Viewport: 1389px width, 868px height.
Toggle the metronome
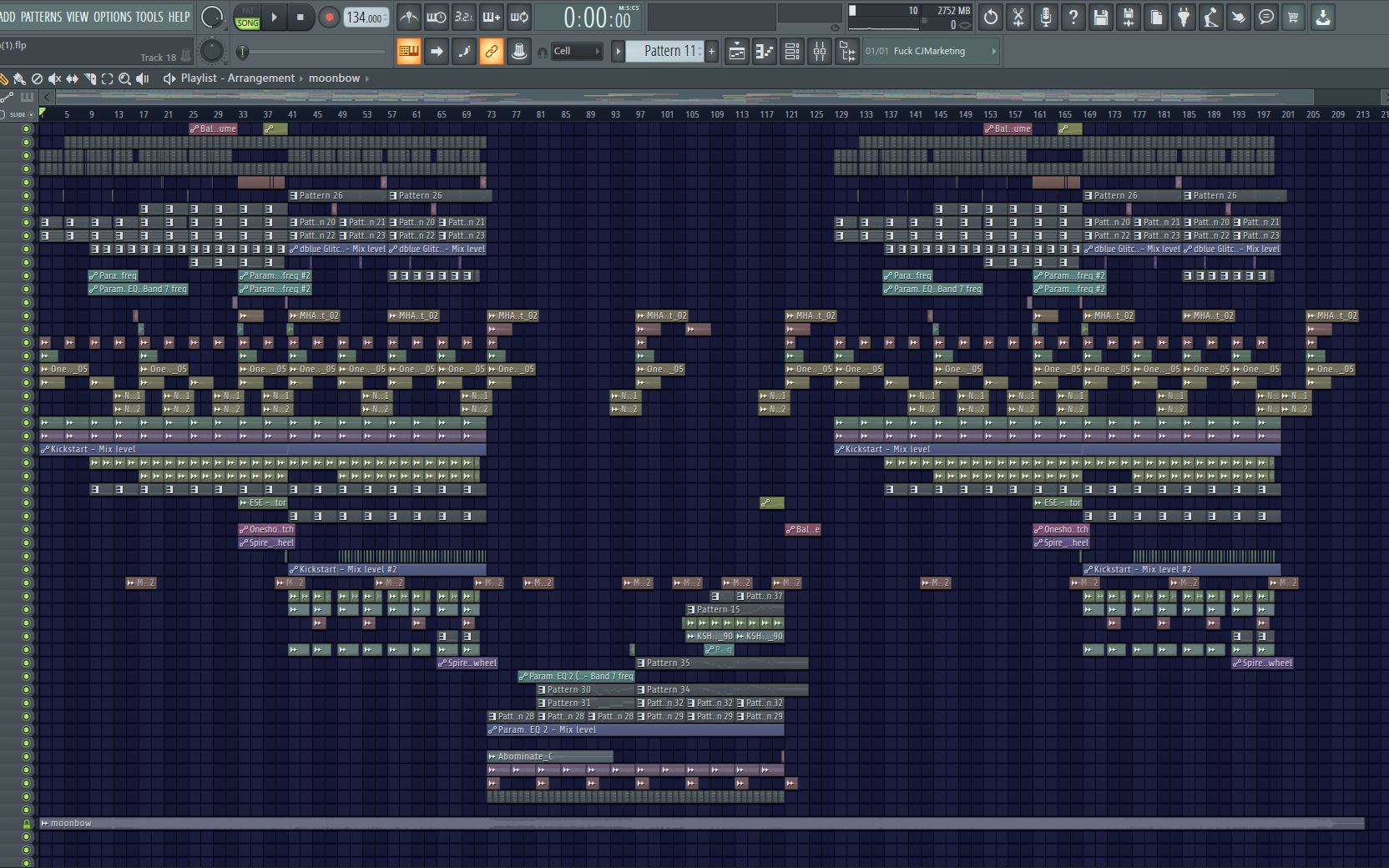[409, 17]
